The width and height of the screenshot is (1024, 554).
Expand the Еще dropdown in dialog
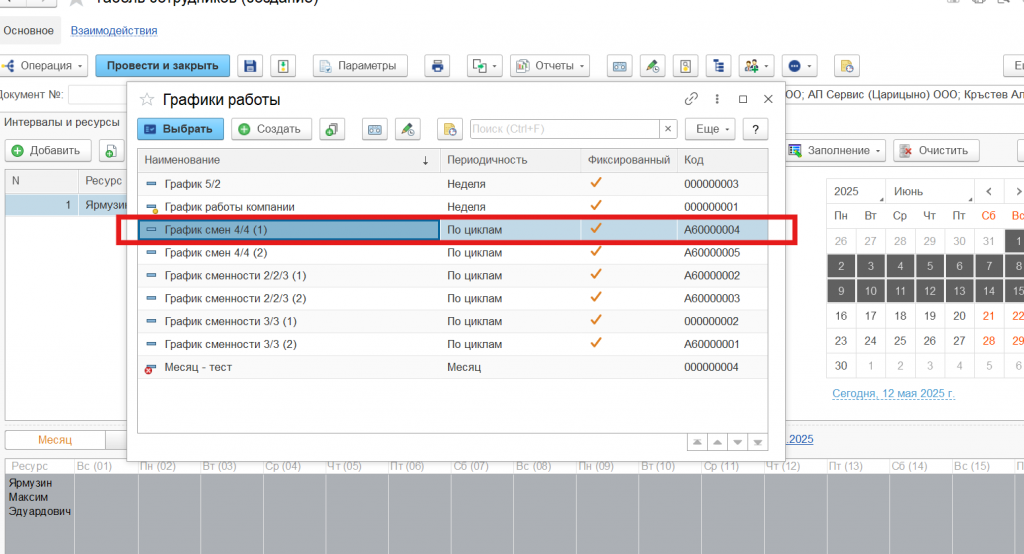click(x=710, y=129)
